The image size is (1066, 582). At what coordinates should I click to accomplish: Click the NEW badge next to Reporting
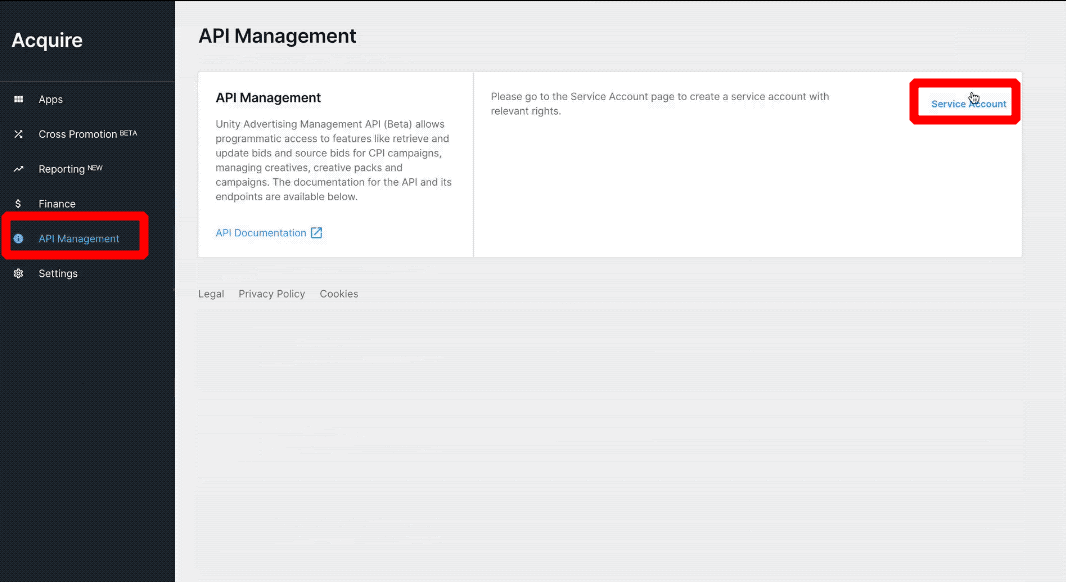click(95, 167)
